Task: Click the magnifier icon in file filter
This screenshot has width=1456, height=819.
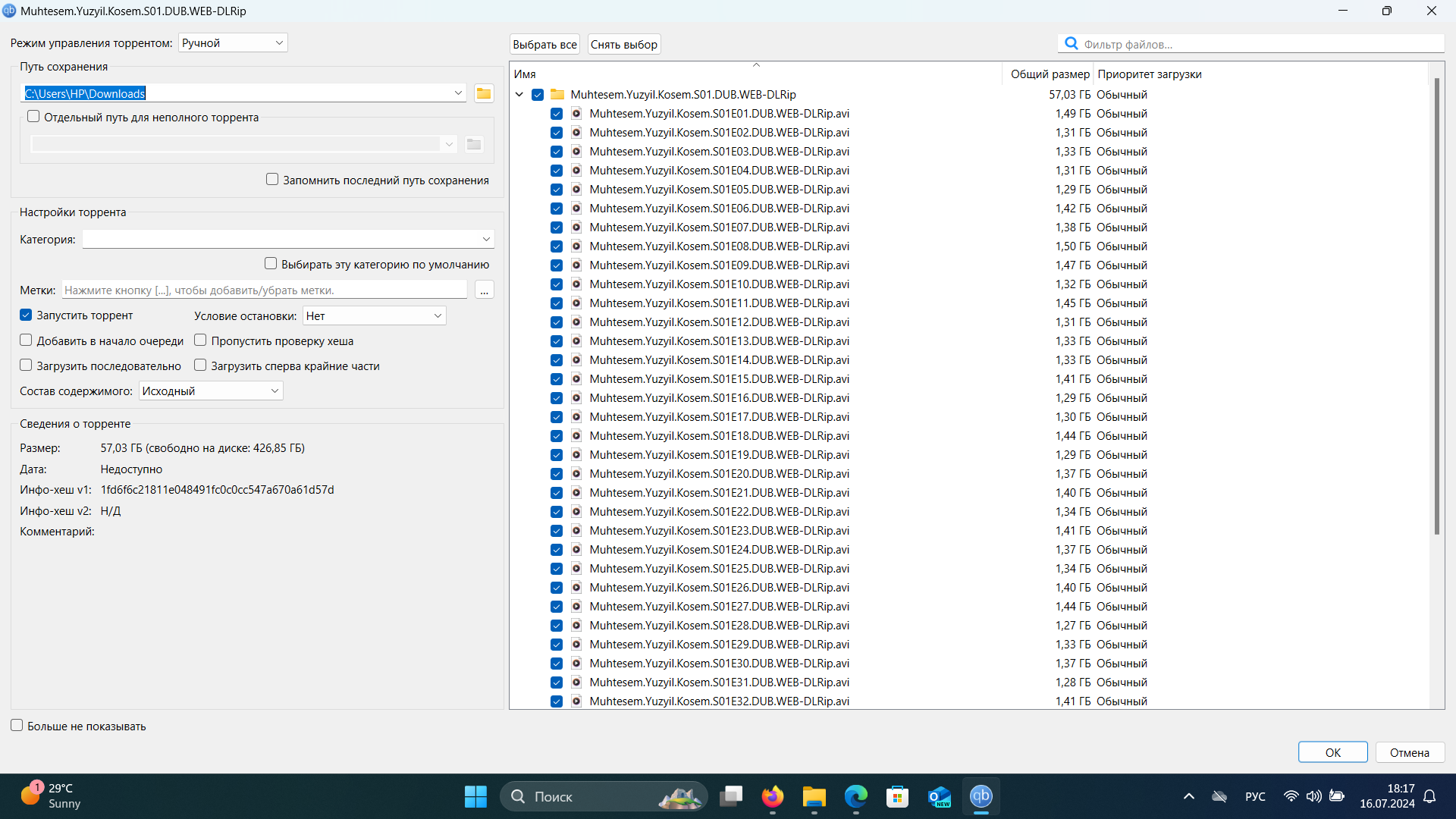Action: click(1071, 44)
